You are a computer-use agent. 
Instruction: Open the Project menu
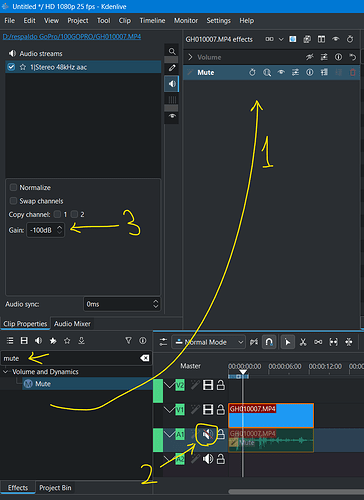tap(78, 21)
